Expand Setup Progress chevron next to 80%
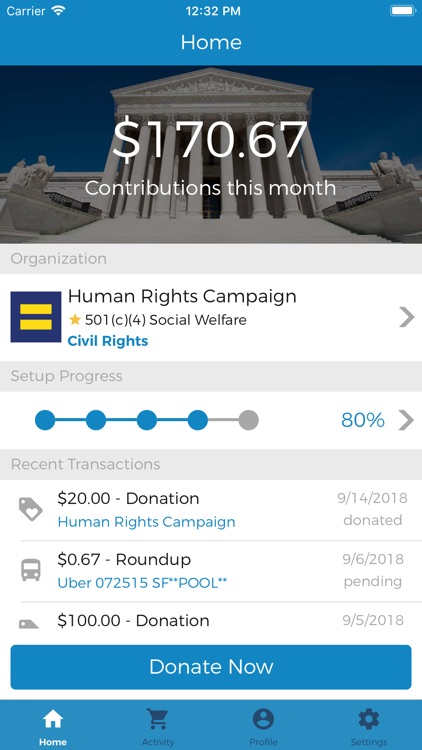This screenshot has width=422, height=750. [x=406, y=420]
